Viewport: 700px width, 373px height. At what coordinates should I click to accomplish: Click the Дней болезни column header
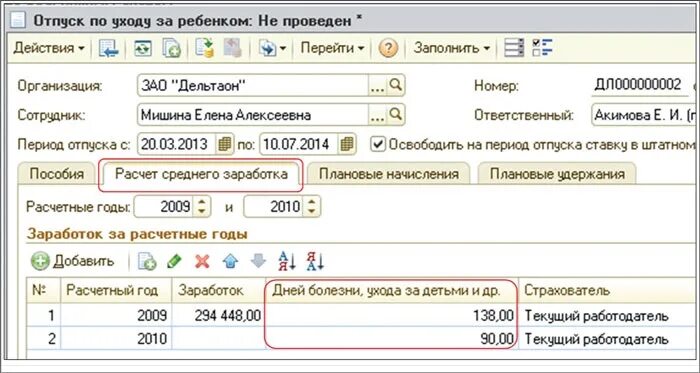click(392, 291)
